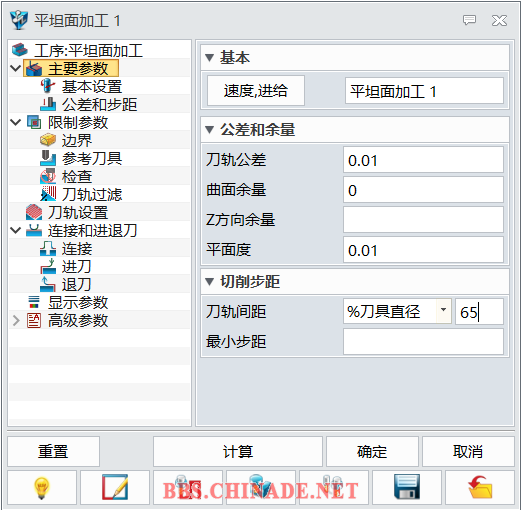Click the 进刀 lead-in icon
Image resolution: width=522 pixels, height=510 pixels.
click(x=48, y=266)
